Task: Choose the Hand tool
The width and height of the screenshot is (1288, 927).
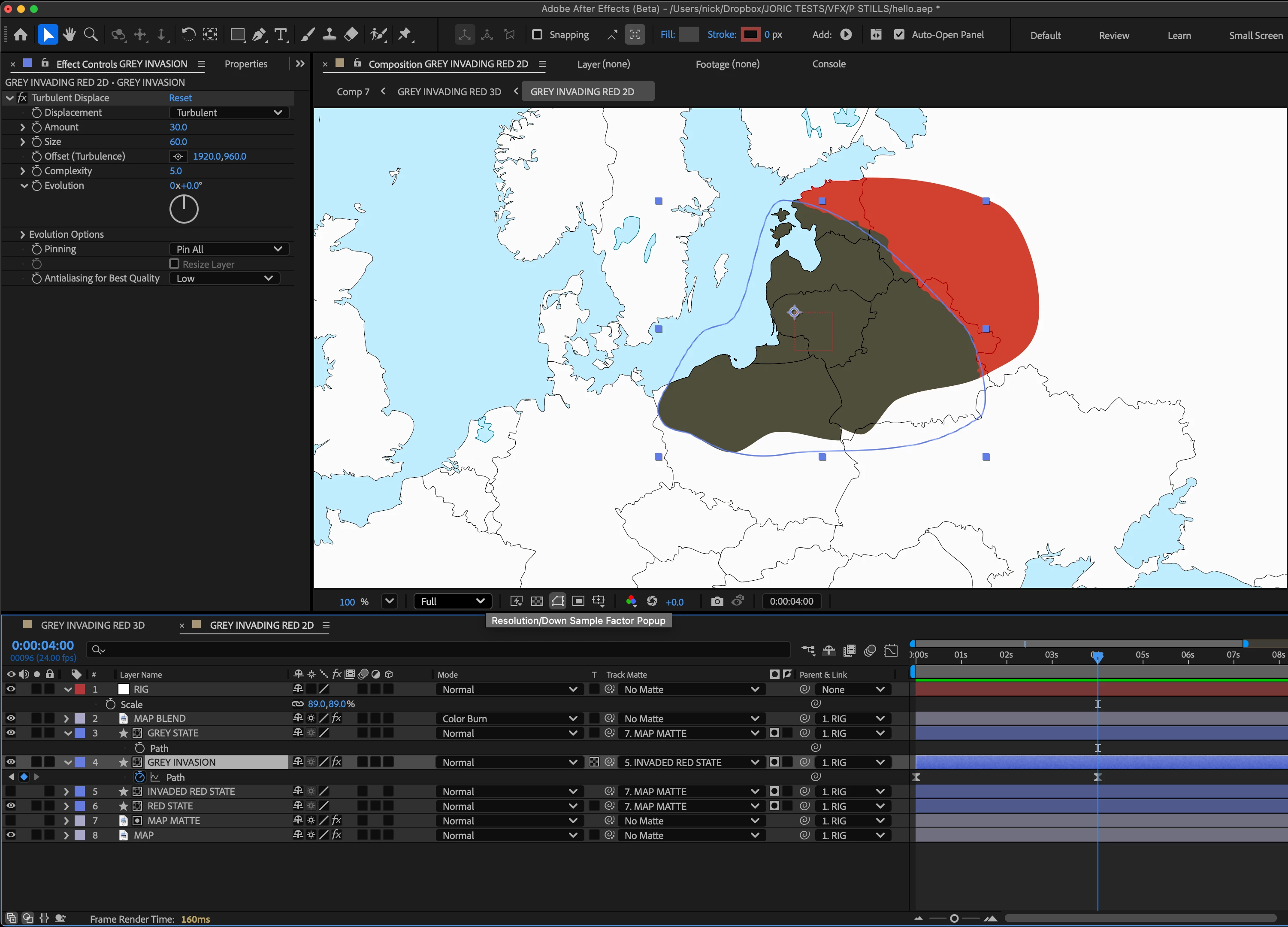Action: click(x=69, y=35)
